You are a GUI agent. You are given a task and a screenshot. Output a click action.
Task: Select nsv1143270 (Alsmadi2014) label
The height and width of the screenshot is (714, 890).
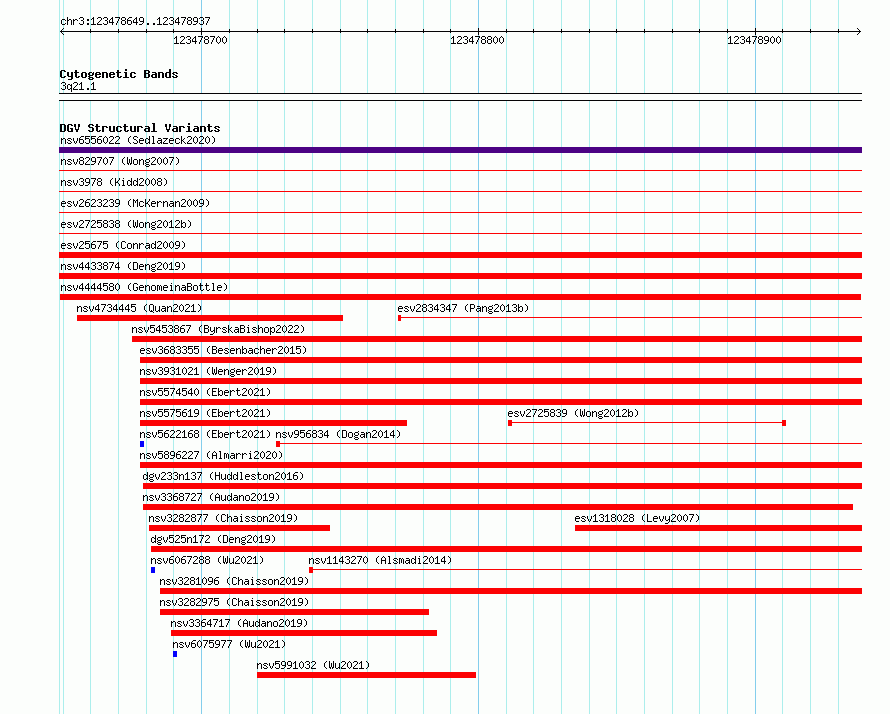click(380, 560)
